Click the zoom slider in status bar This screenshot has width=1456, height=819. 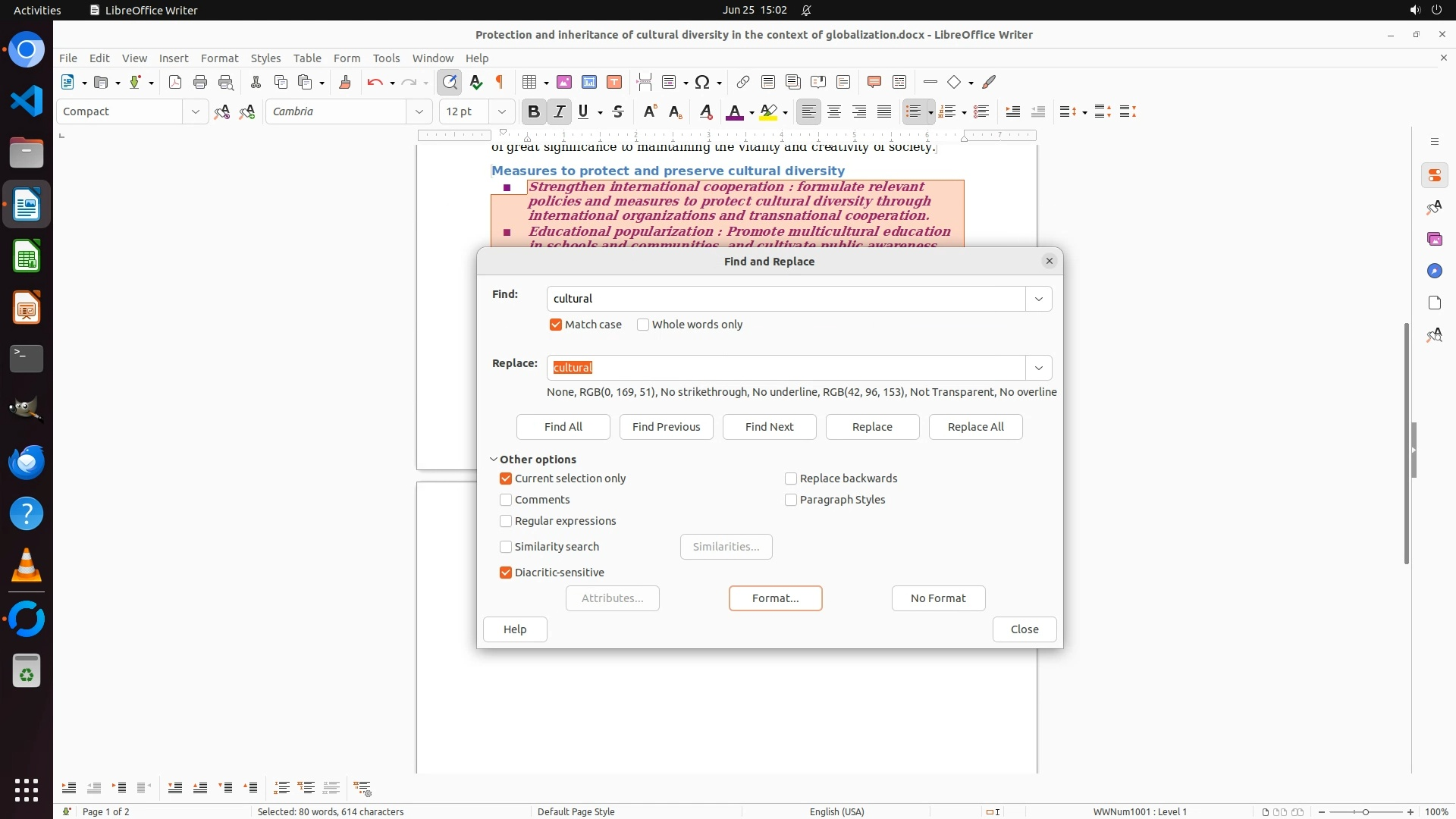[1365, 811]
